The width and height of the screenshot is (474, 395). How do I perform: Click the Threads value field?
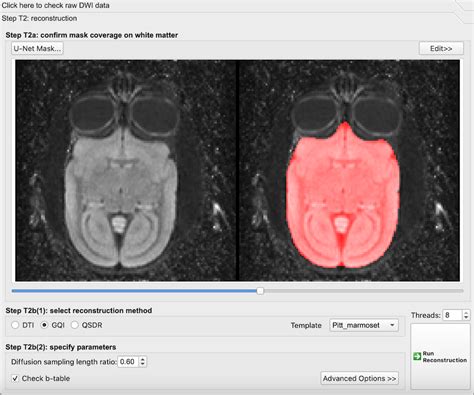tap(452, 315)
